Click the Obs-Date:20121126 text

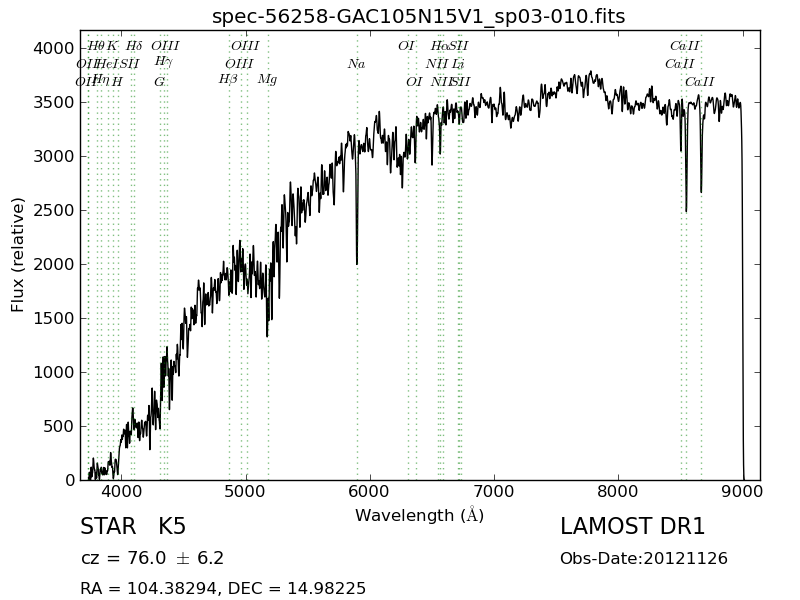644,558
